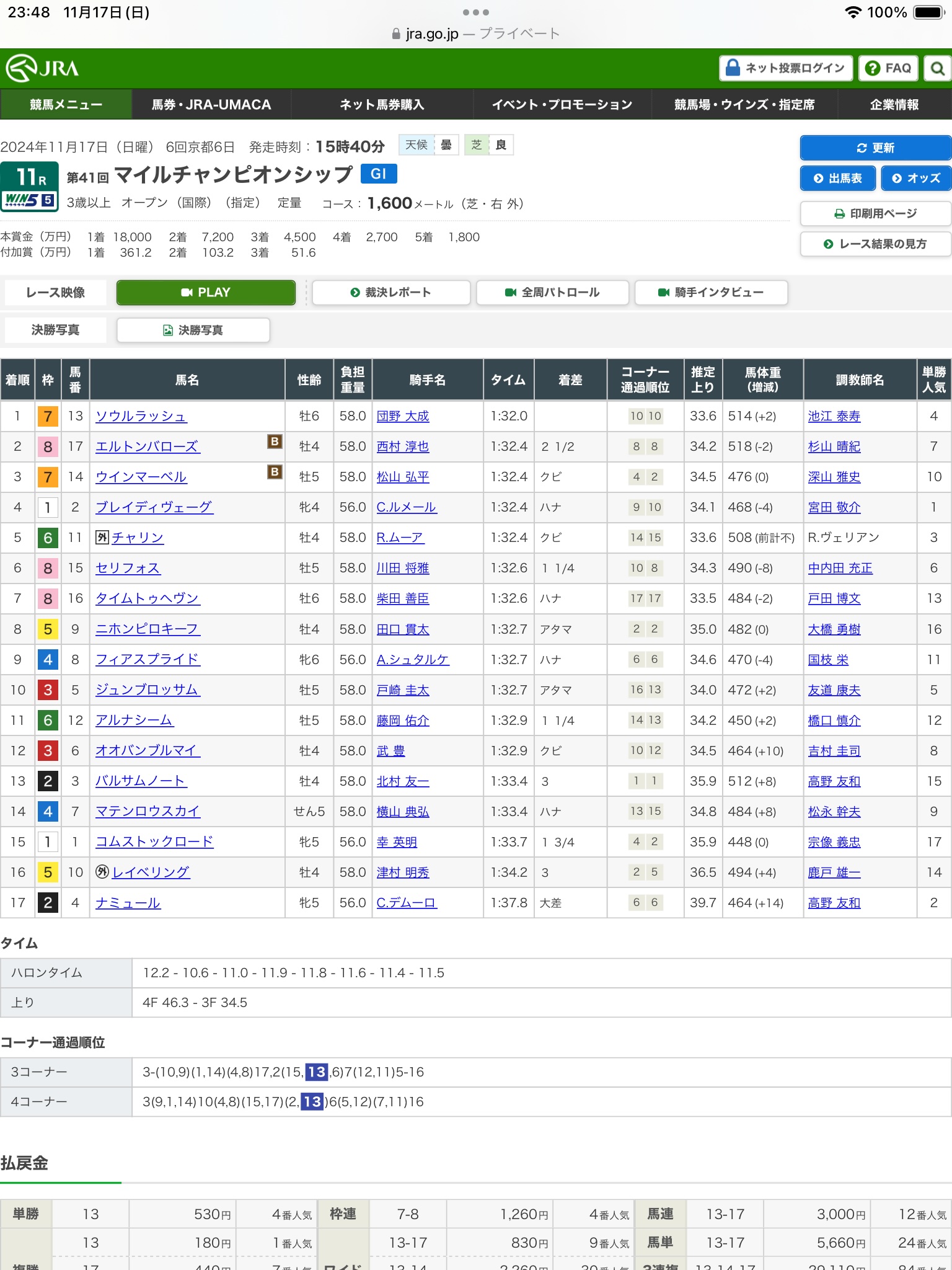The image size is (952, 1270).
Task: Open horse ジュンブロッサム page
Action: 148,690
